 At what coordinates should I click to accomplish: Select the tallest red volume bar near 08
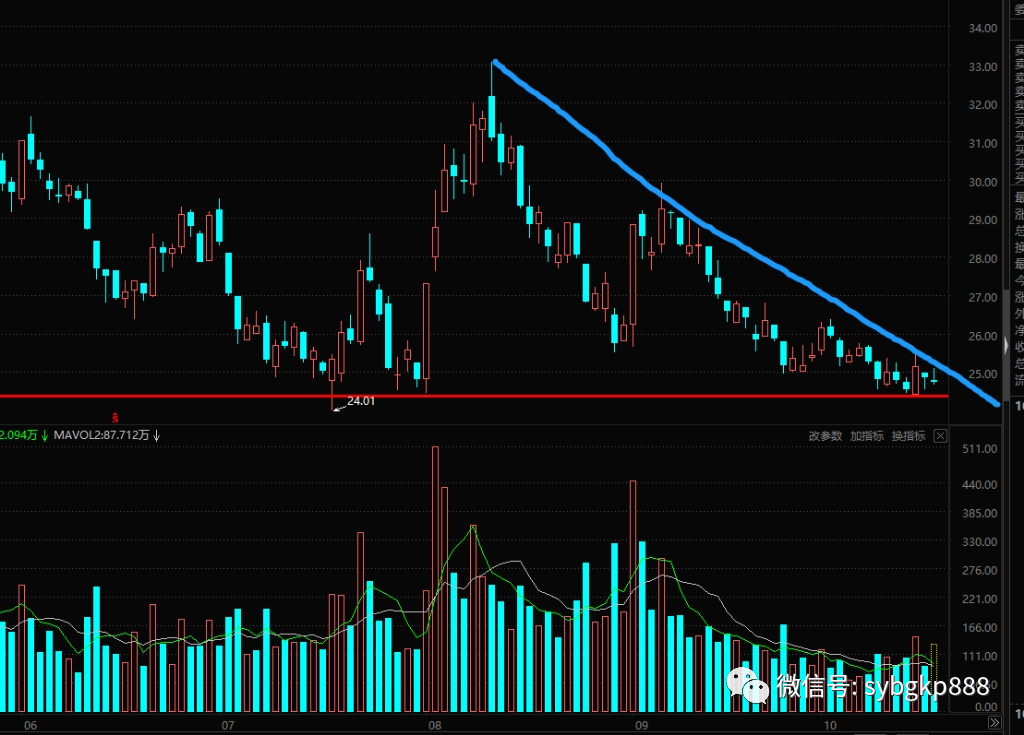click(x=436, y=580)
